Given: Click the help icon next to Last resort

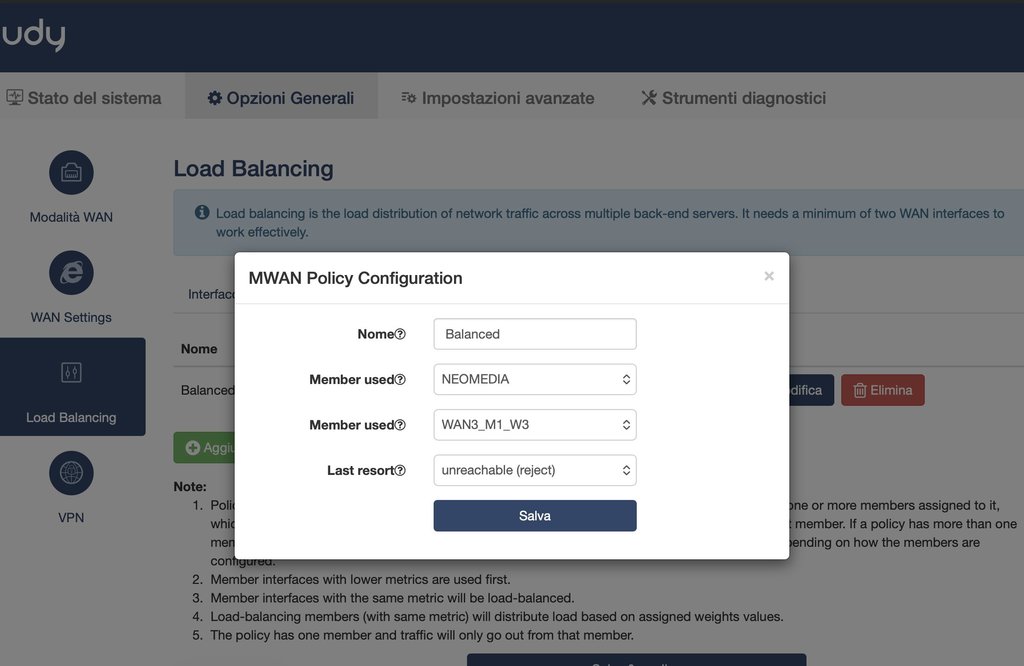Looking at the screenshot, I should click(400, 471).
